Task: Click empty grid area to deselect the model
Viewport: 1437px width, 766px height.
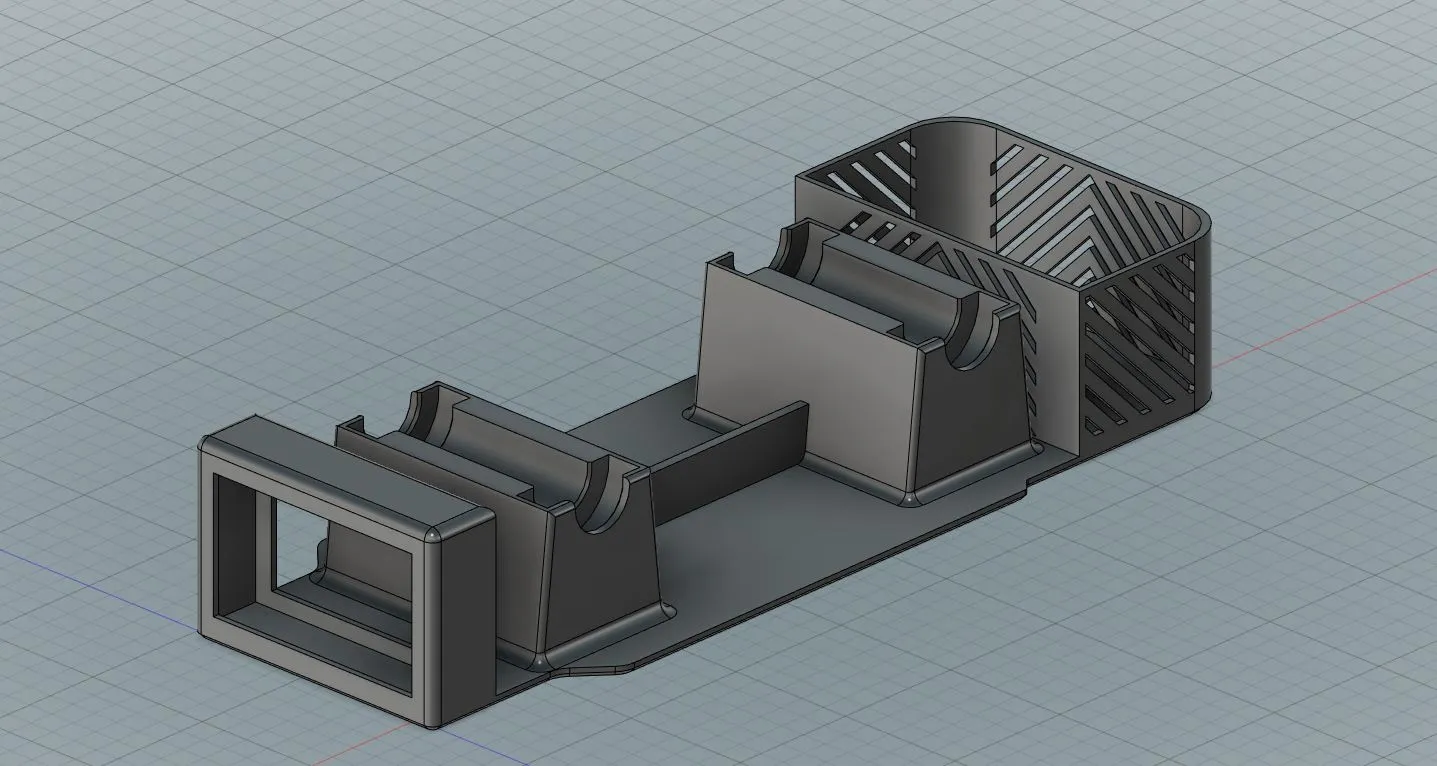Action: pos(300,200)
